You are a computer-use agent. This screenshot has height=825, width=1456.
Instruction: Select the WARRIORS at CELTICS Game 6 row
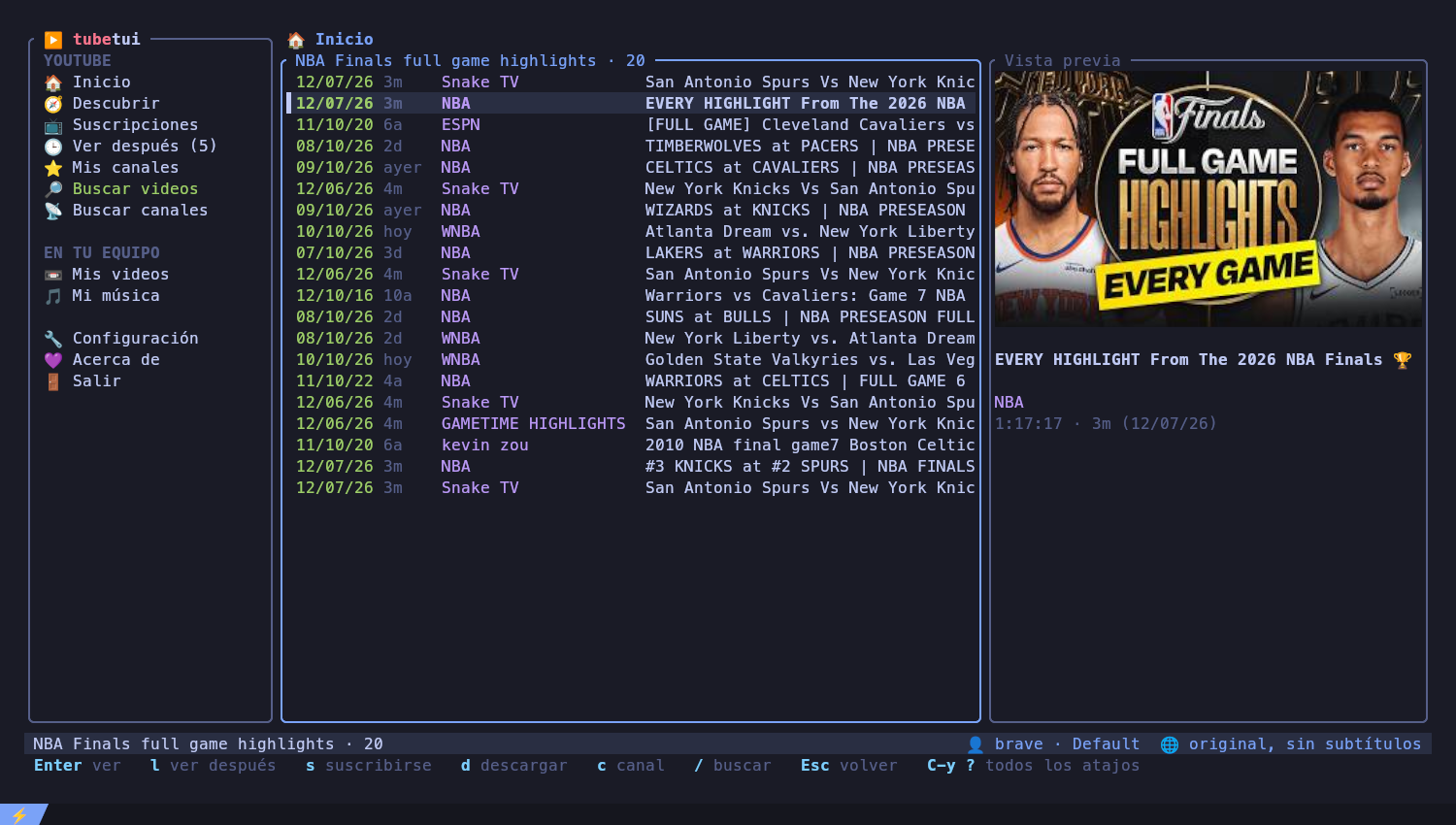(x=631, y=381)
